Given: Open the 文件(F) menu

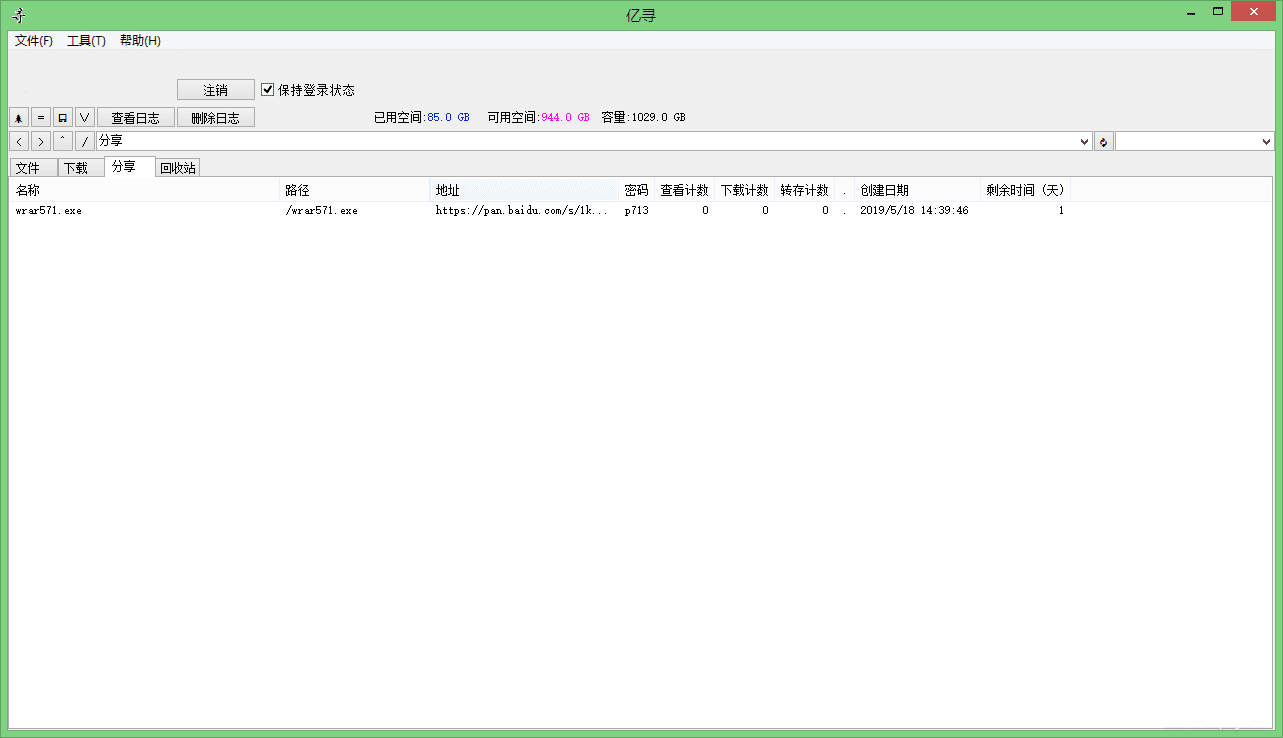Looking at the screenshot, I should click(x=34, y=41).
